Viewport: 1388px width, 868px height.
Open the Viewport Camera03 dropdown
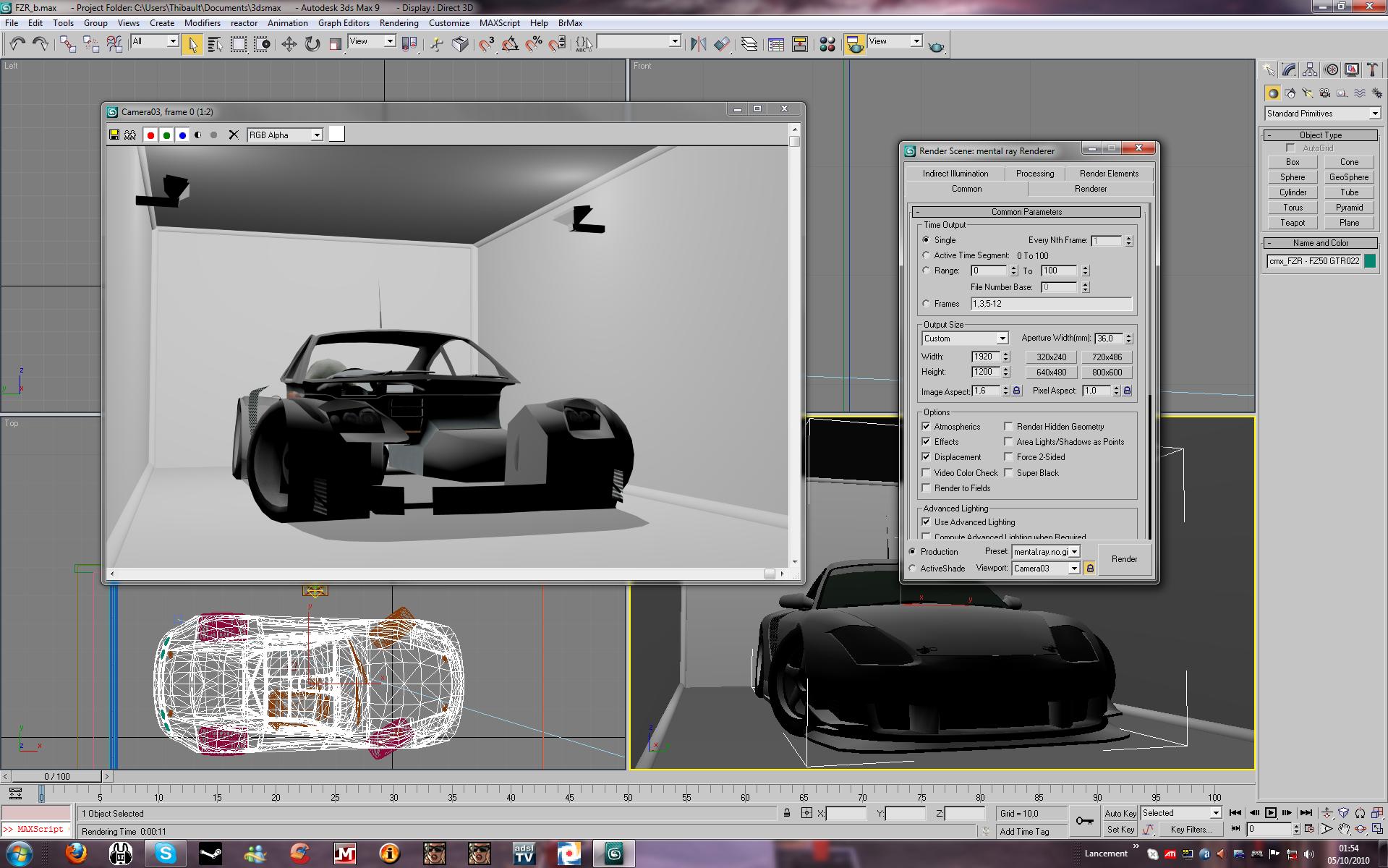(1074, 569)
